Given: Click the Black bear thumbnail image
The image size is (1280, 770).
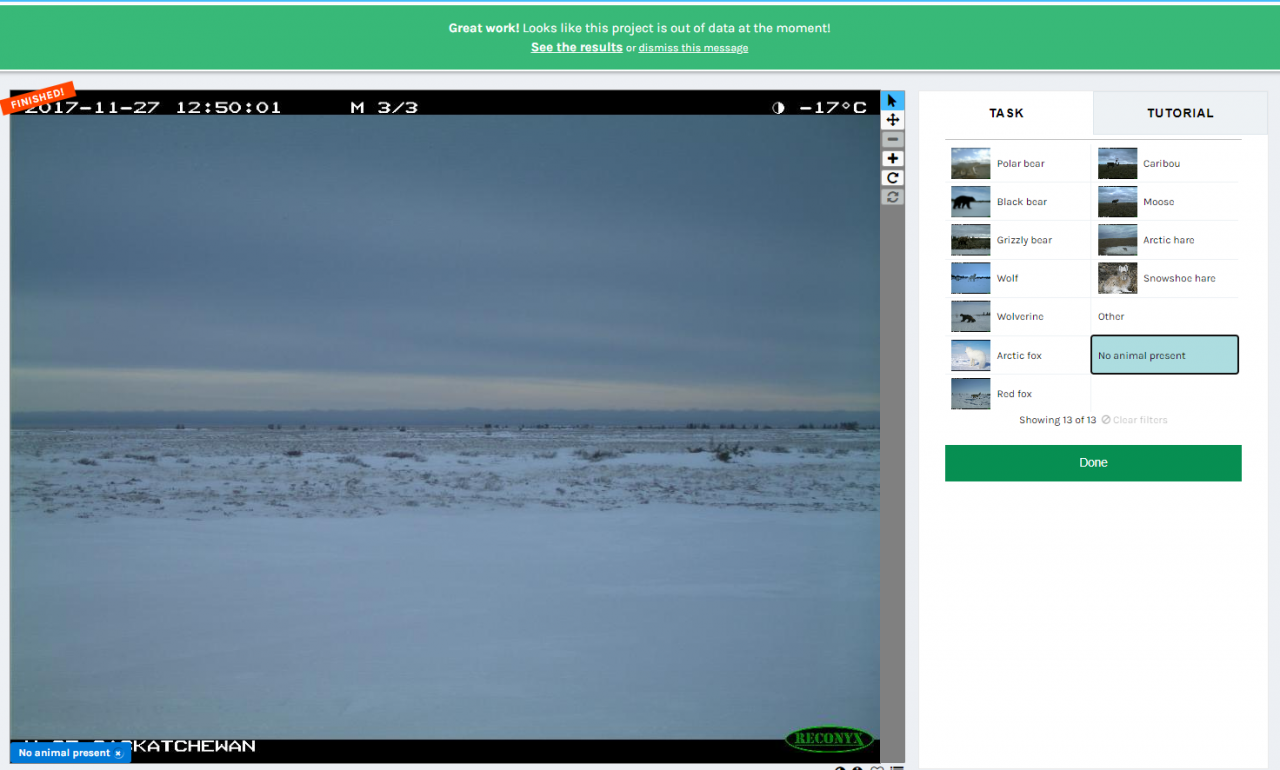Looking at the screenshot, I should (x=970, y=202).
